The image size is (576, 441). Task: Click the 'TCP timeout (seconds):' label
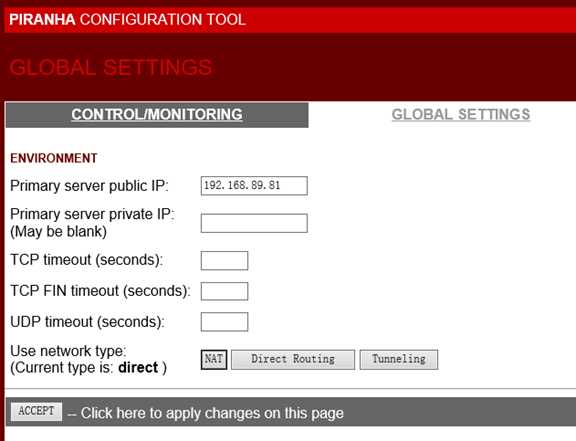[86, 260]
